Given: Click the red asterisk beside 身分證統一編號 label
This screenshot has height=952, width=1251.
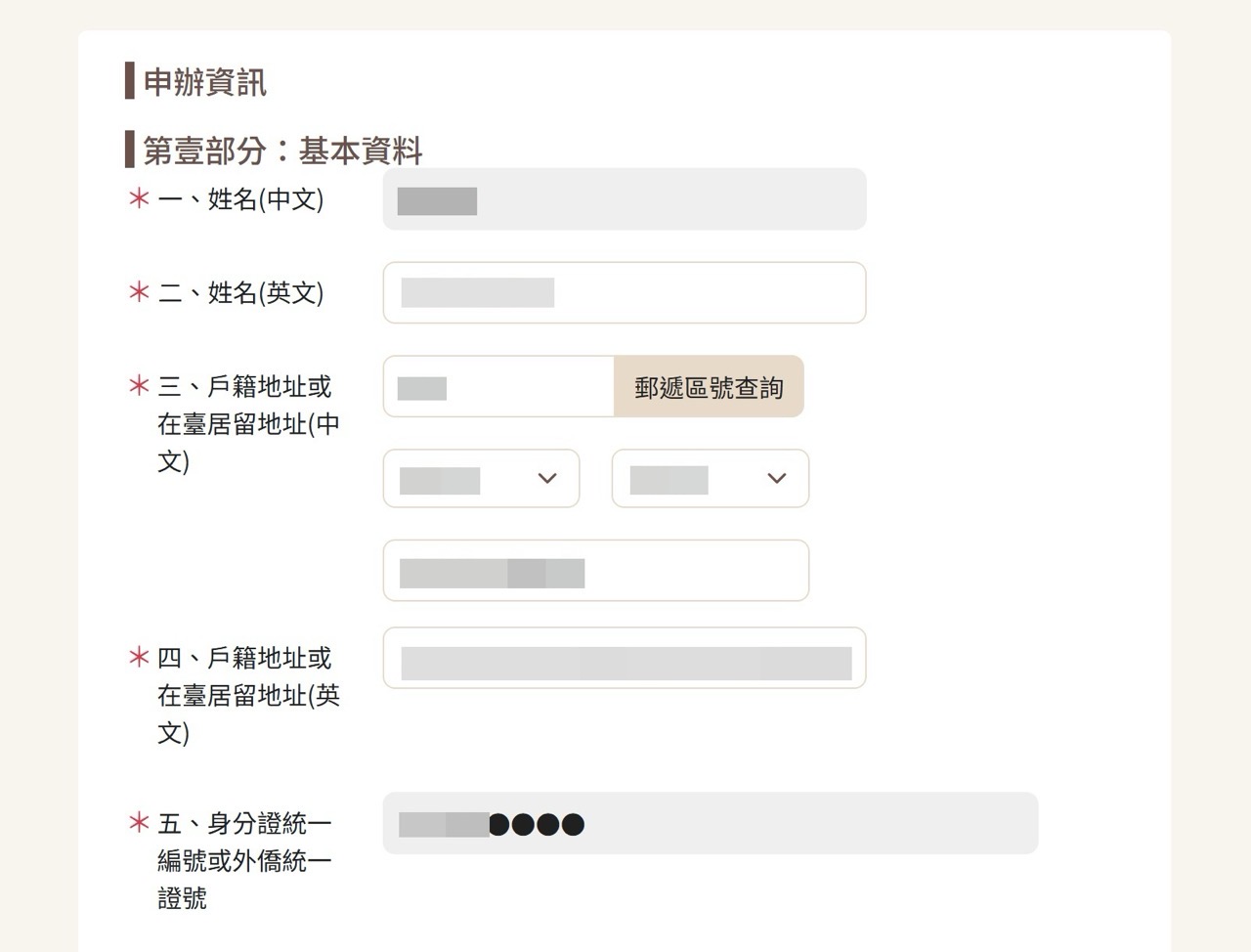Looking at the screenshot, I should tap(137, 824).
